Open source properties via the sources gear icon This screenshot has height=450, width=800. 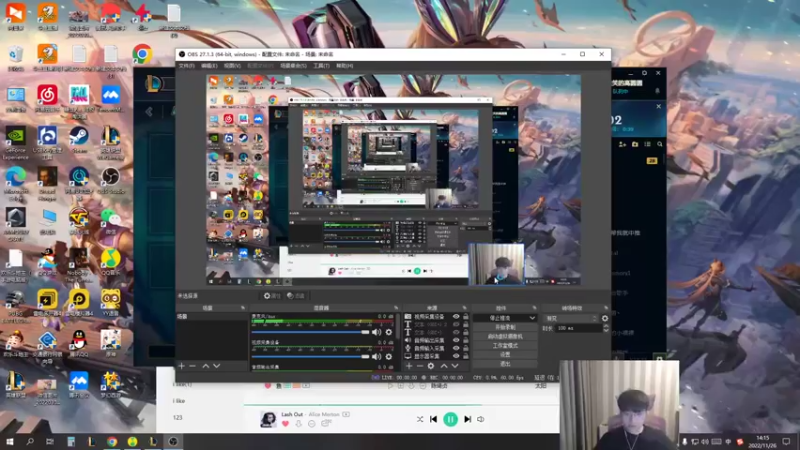click(431, 366)
